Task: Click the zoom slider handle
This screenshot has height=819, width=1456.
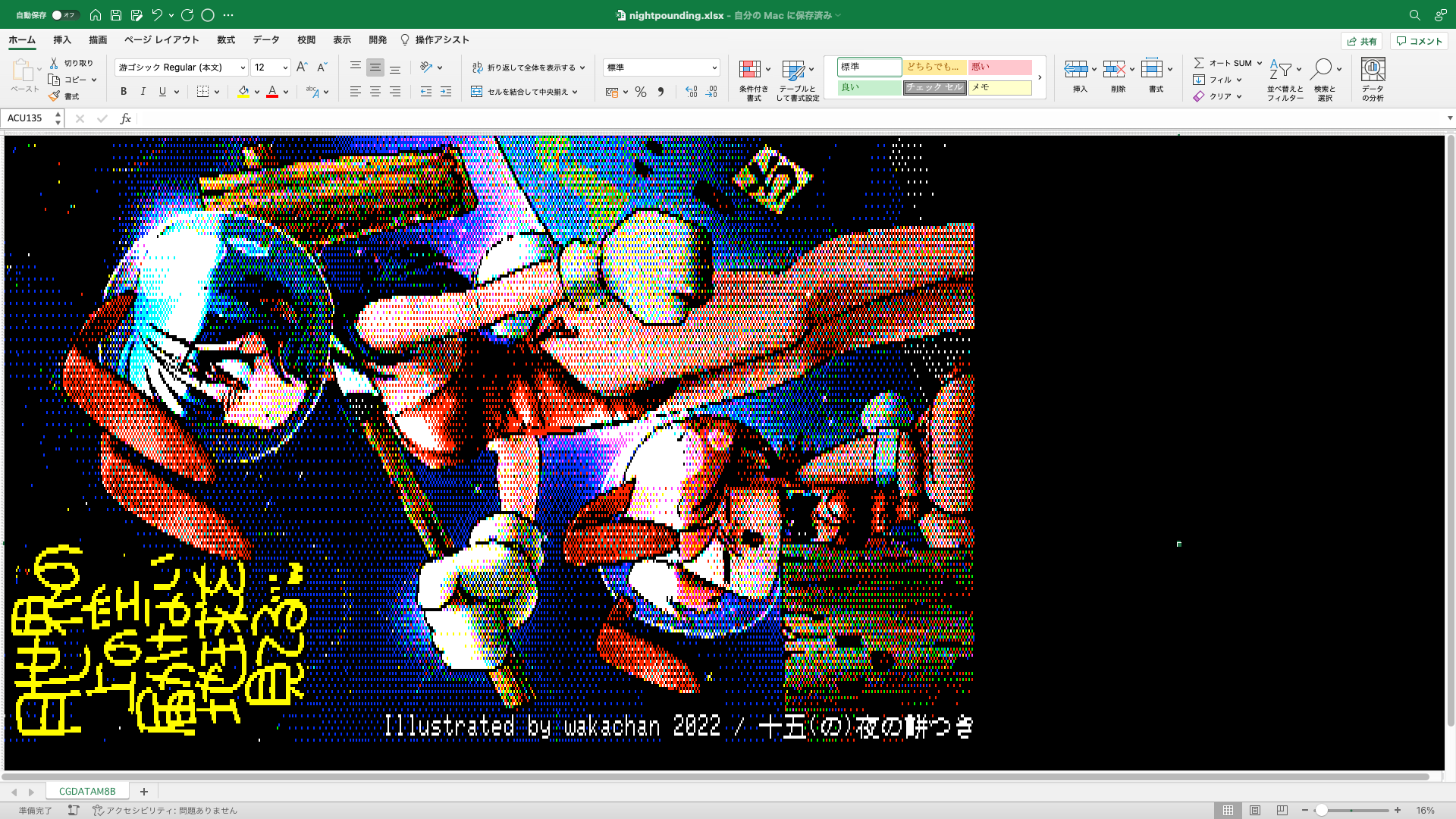Action: coord(1321,810)
